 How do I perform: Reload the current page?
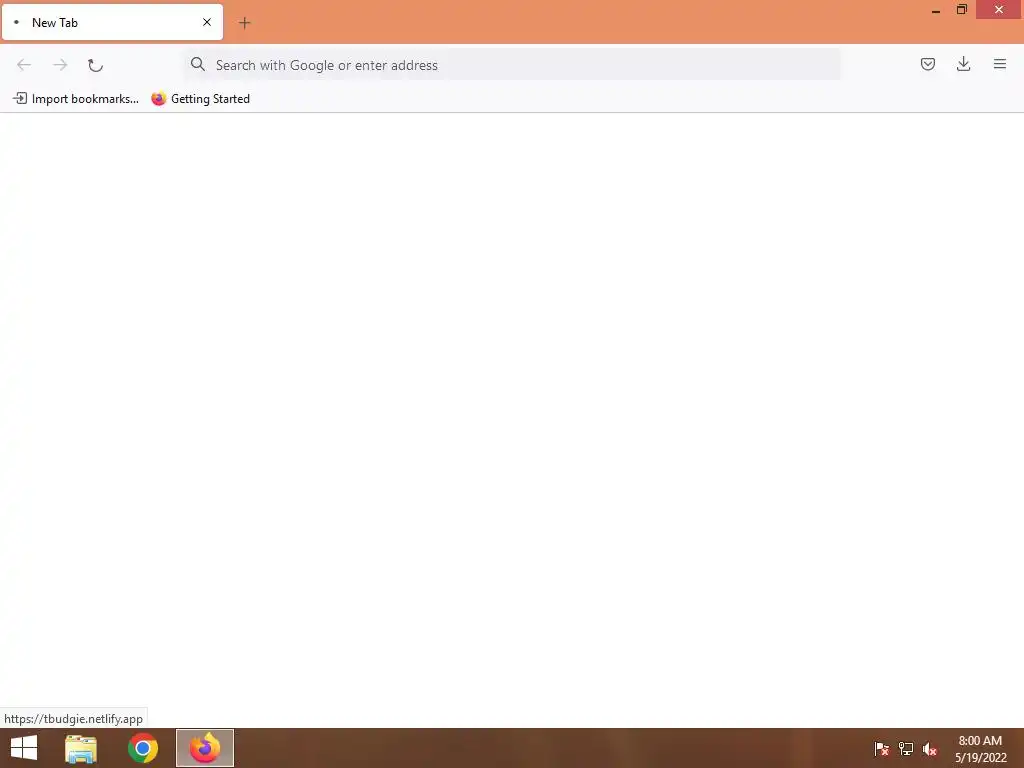[x=95, y=65]
